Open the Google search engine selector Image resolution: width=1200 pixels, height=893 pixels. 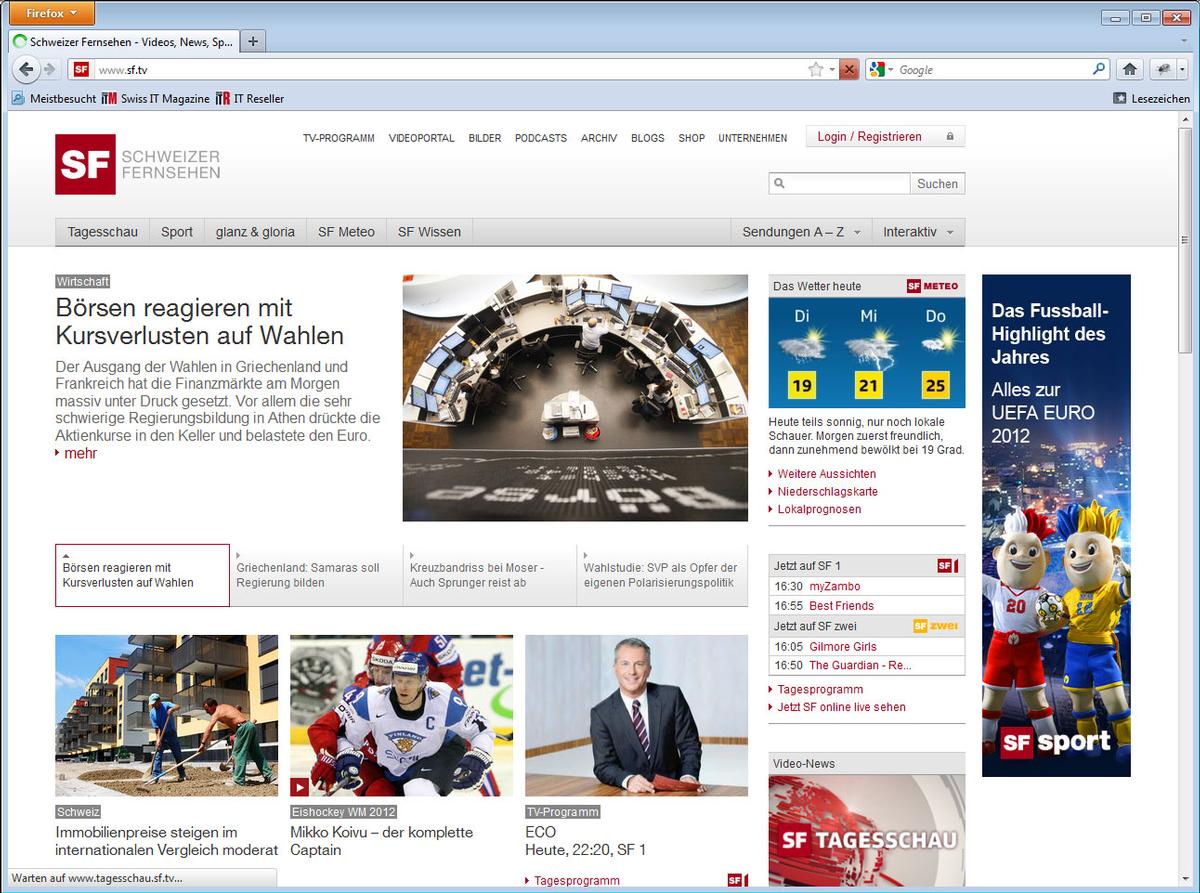coord(881,70)
